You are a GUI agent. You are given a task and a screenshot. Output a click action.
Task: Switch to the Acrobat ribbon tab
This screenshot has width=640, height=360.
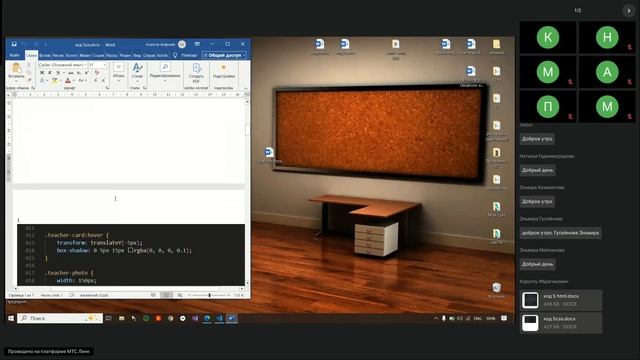tap(162, 55)
